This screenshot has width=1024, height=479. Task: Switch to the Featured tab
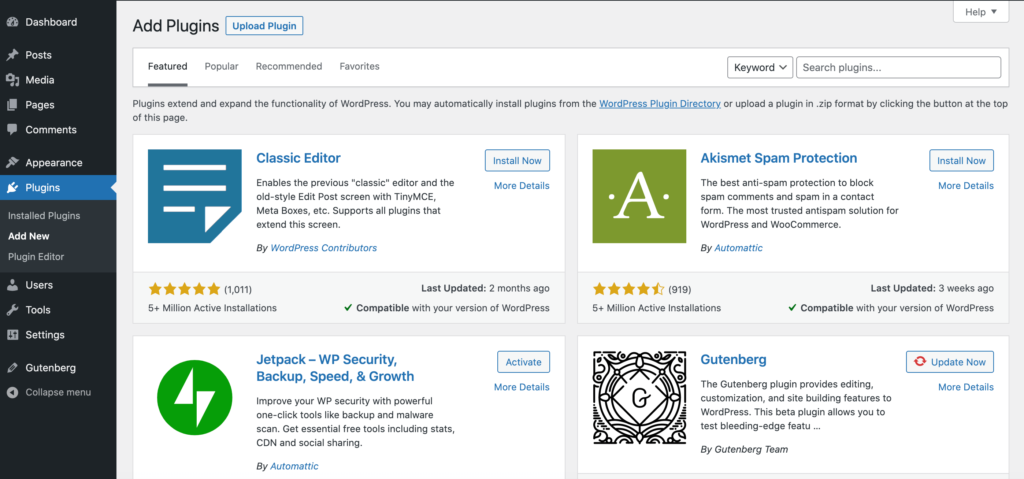(167, 66)
